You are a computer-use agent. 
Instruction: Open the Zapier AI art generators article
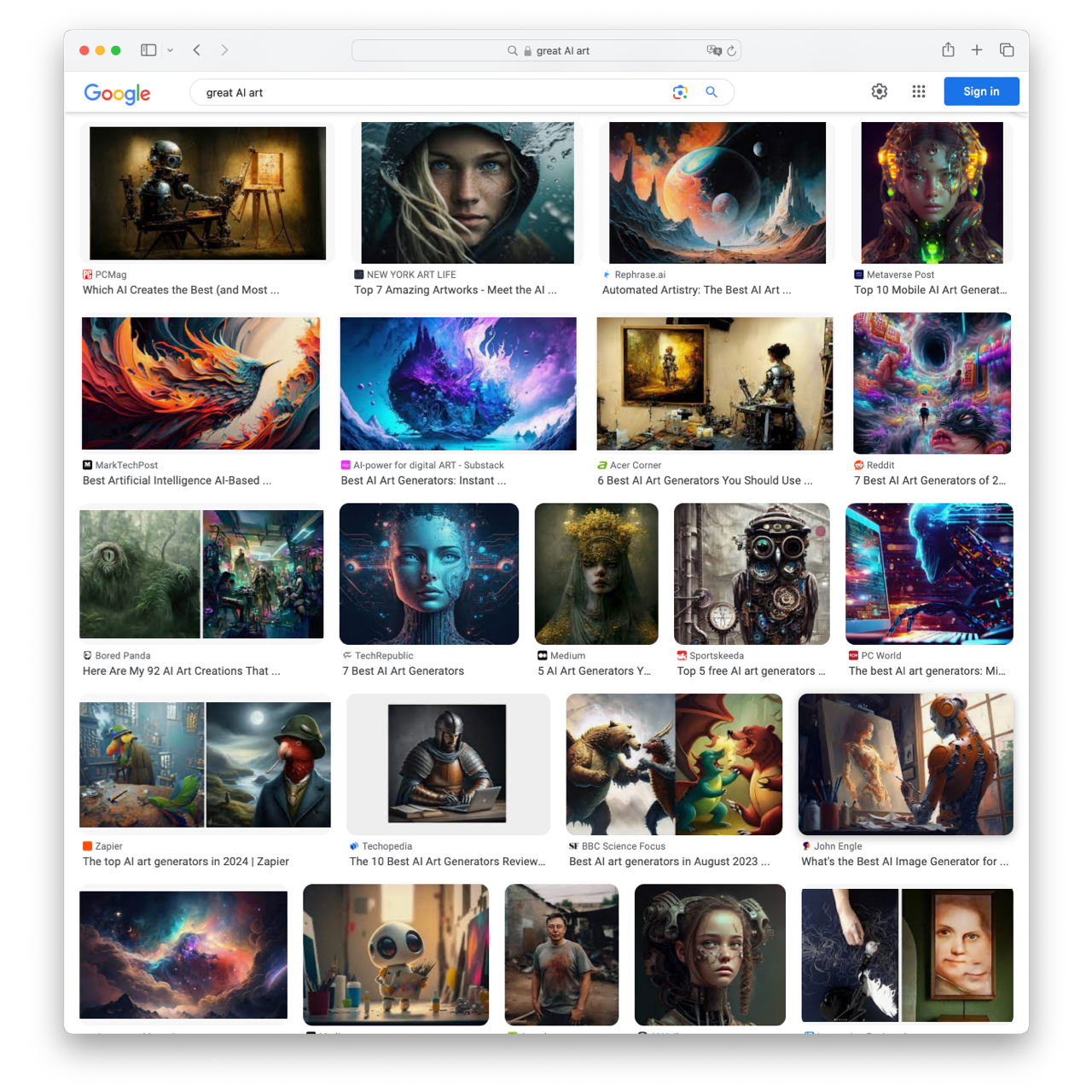[x=185, y=862]
